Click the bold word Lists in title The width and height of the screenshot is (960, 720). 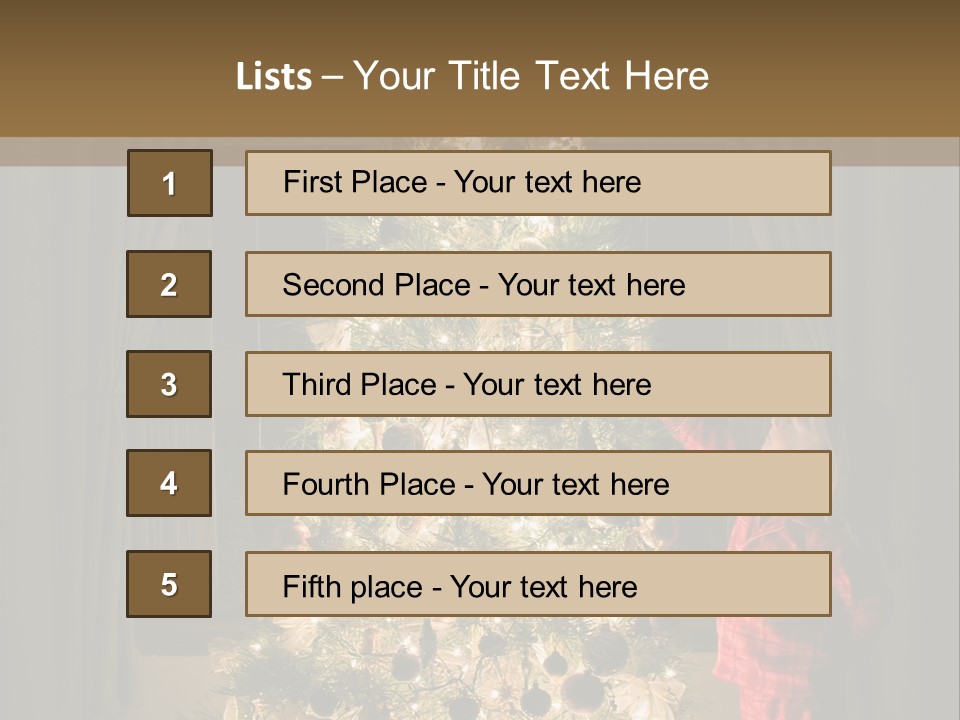pyautogui.click(x=274, y=77)
